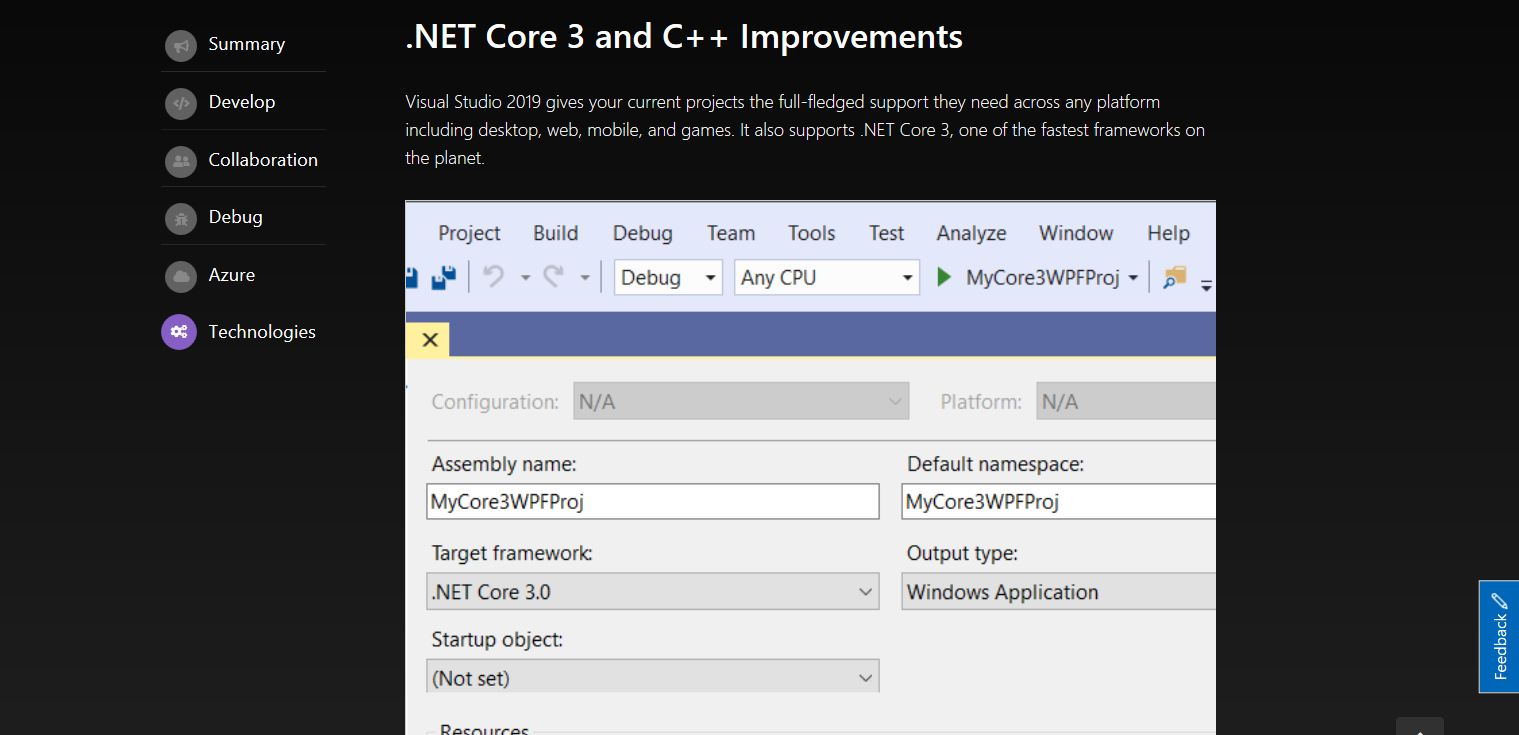Close the yellow document tab with X
Image resolution: width=1519 pixels, height=735 pixels.
click(x=430, y=340)
